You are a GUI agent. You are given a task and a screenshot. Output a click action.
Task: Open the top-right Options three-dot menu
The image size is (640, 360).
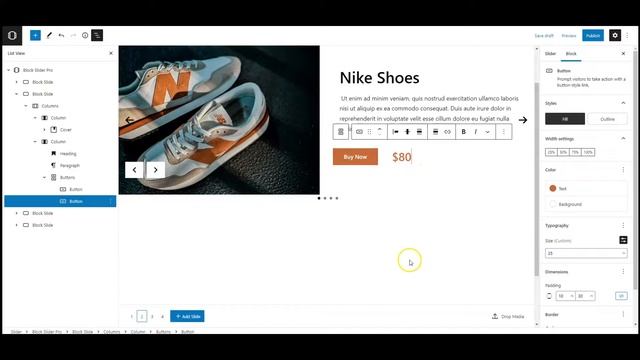pos(627,36)
